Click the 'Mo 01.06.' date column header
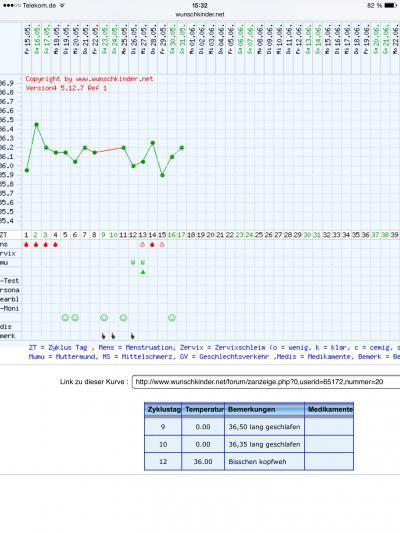 (x=192, y=40)
